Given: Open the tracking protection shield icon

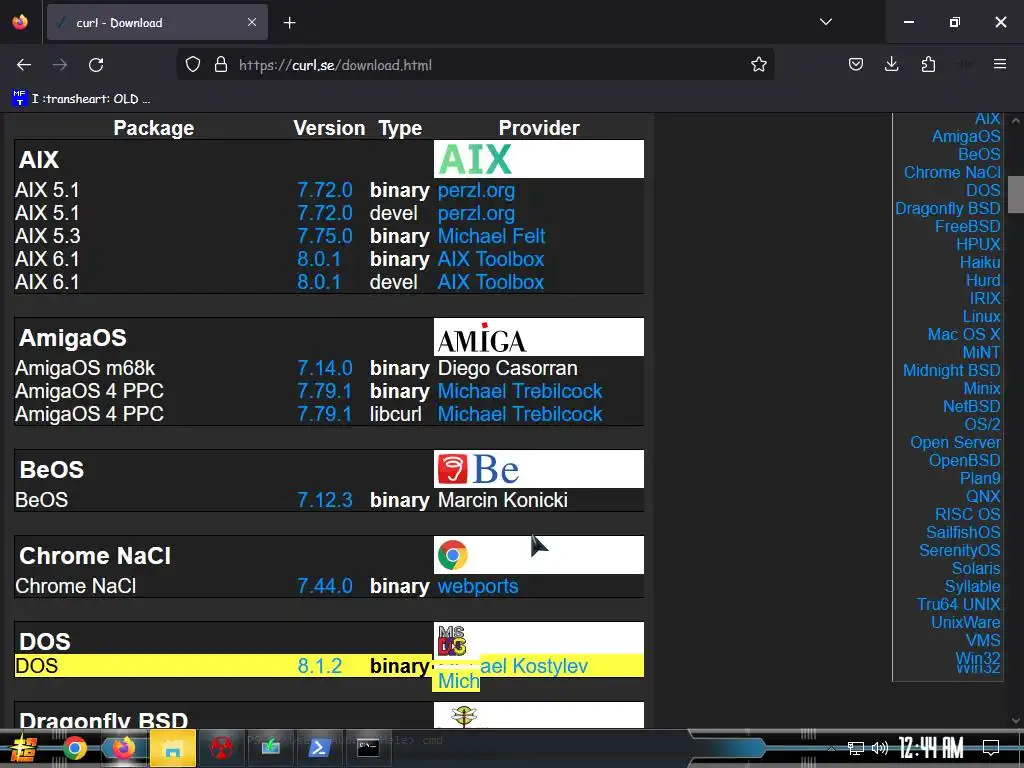Looking at the screenshot, I should (x=193, y=65).
